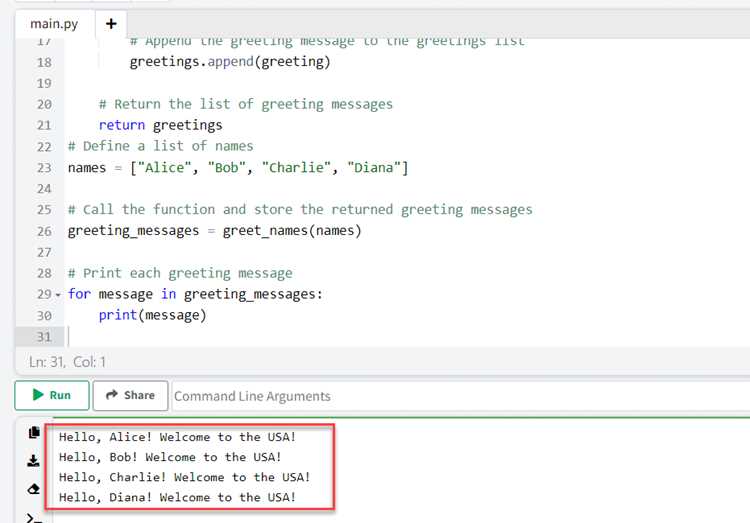Click the 'greetings.append(greeting)' line

(230, 62)
